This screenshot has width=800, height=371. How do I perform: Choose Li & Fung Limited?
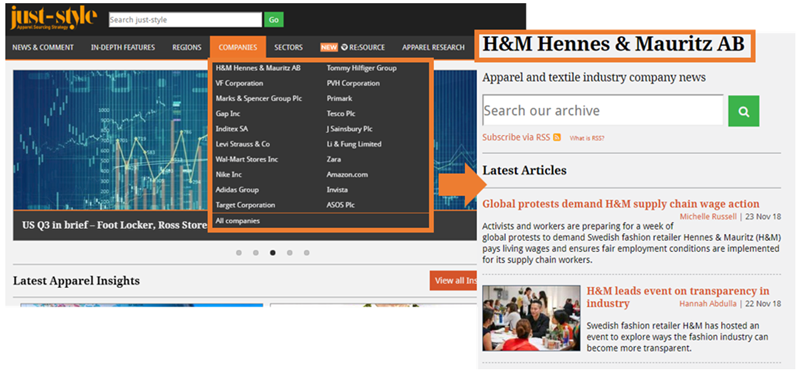tap(354, 144)
